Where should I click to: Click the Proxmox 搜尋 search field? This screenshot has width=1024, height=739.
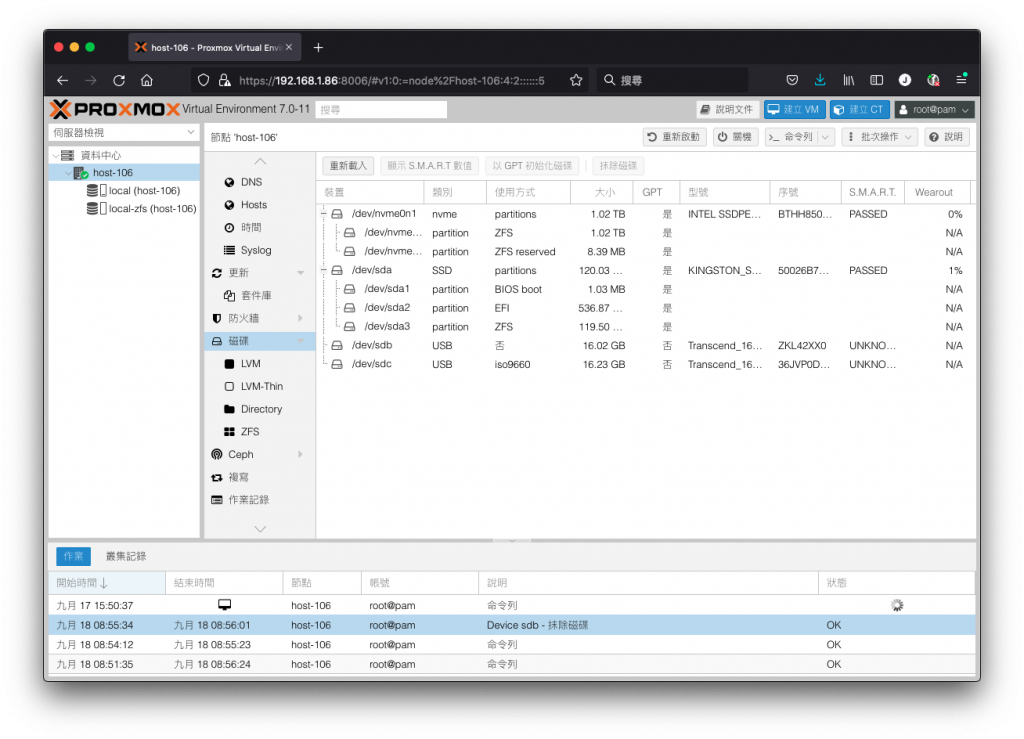coord(381,110)
